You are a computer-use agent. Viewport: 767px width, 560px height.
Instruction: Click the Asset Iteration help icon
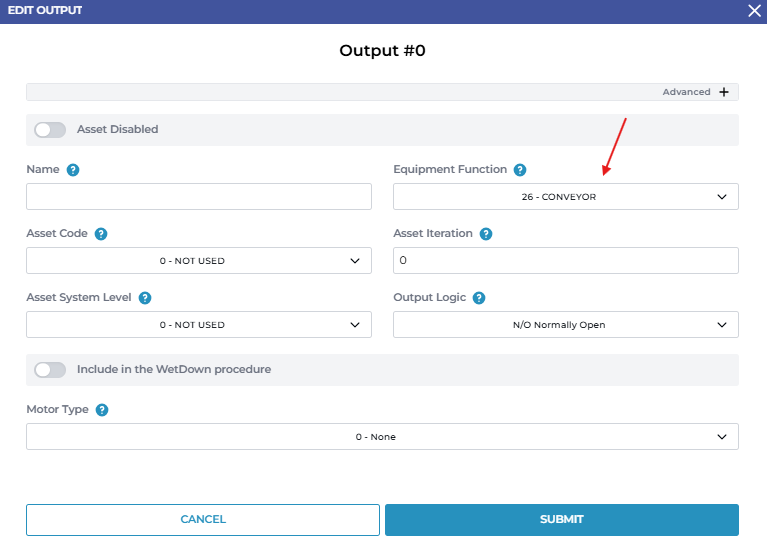486,234
